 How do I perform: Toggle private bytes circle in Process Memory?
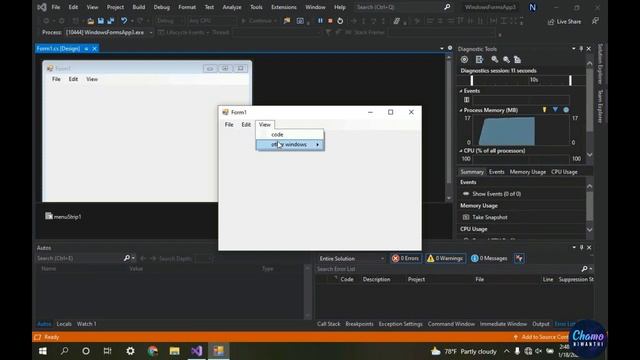(x=566, y=110)
